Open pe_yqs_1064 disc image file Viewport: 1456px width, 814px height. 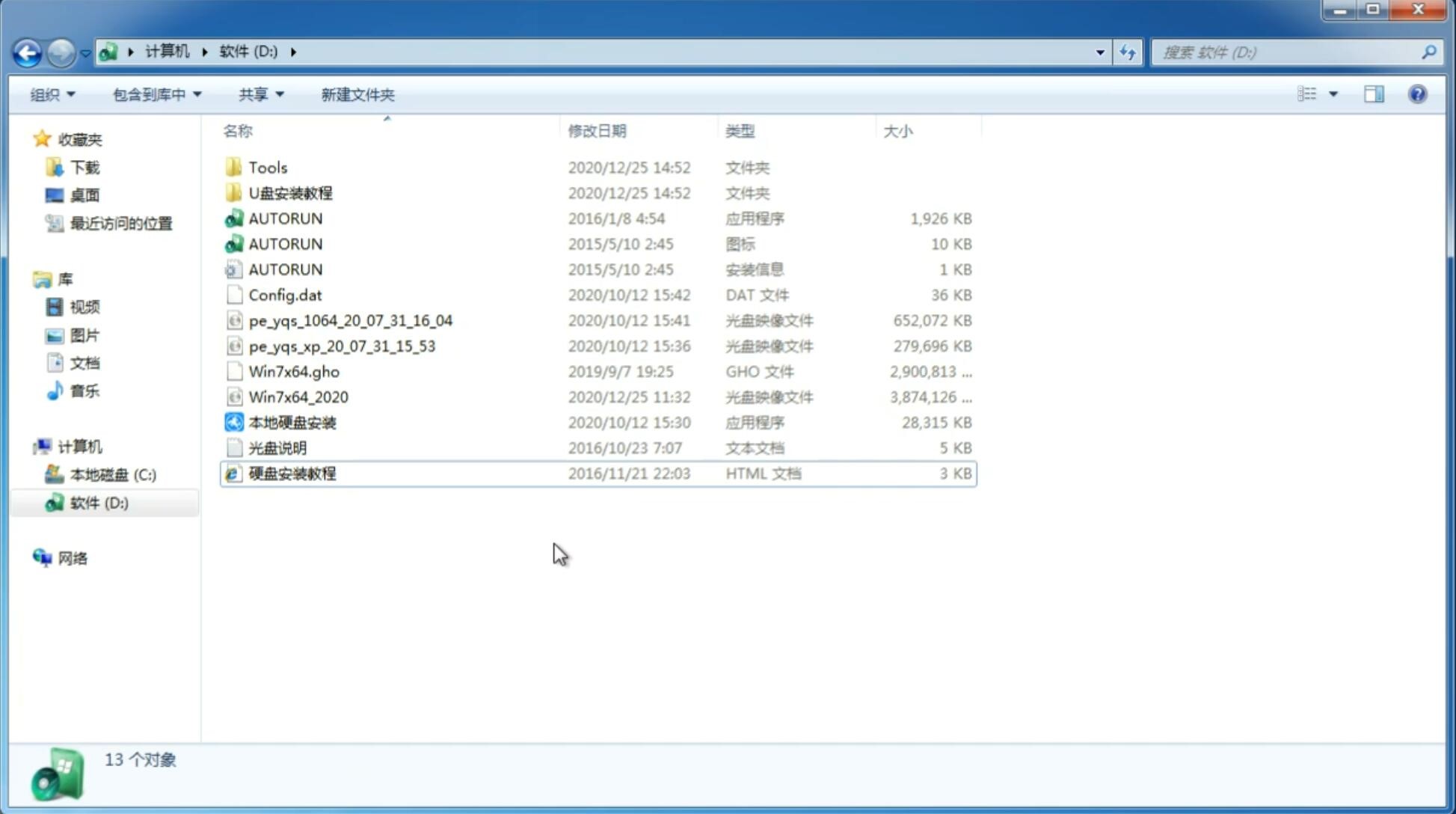click(351, 320)
